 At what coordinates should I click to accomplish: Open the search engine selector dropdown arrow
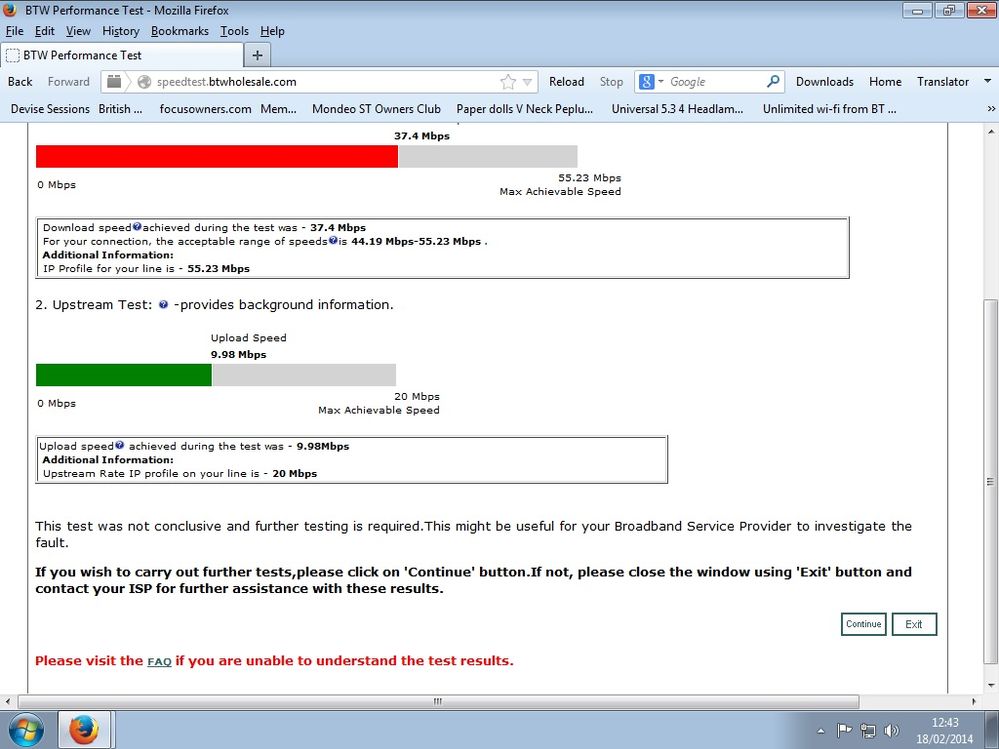click(661, 81)
